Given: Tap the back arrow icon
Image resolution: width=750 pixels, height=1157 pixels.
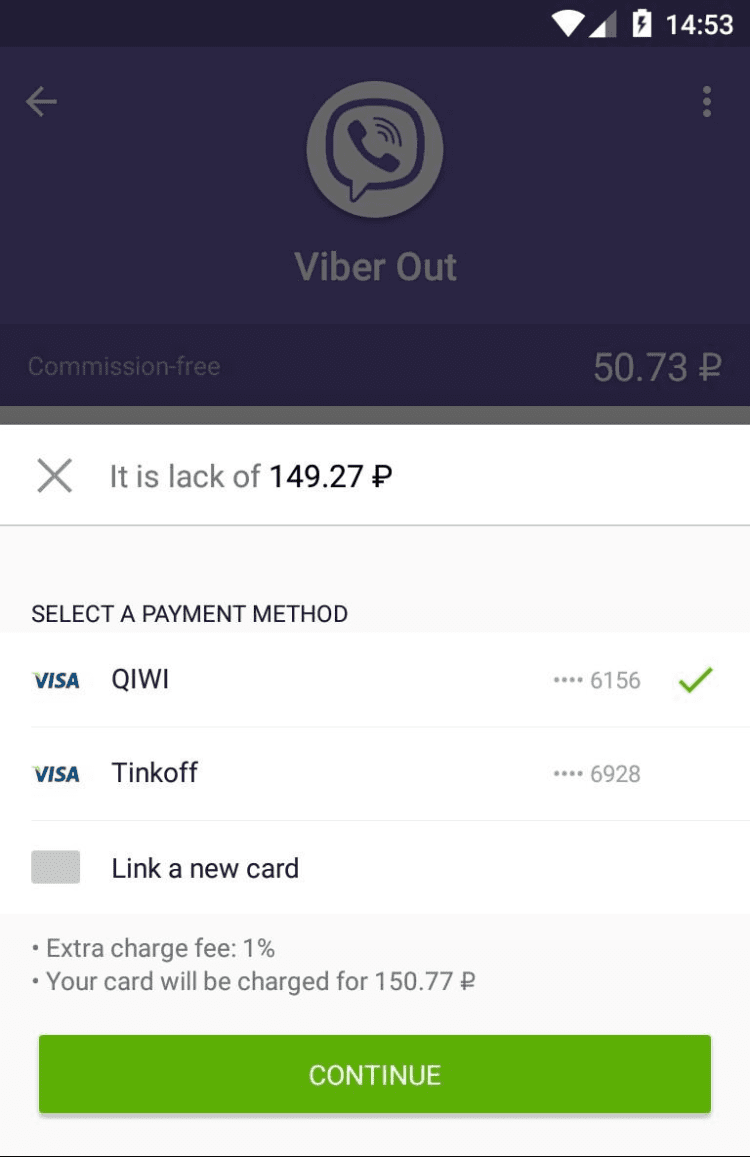Looking at the screenshot, I should coord(41,101).
